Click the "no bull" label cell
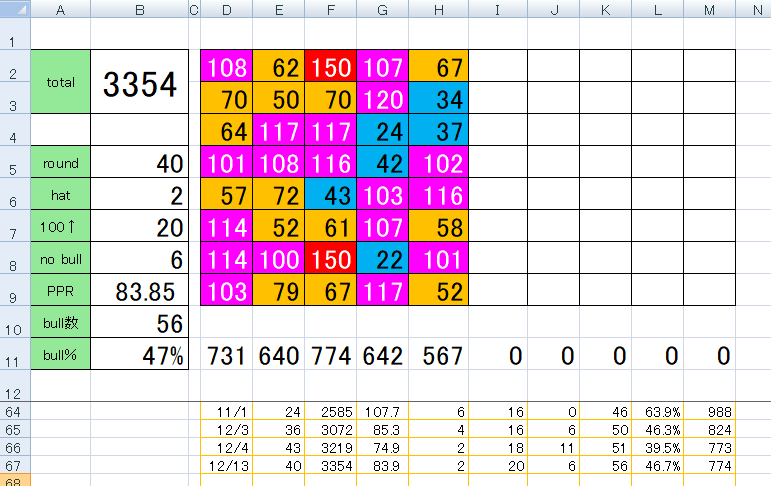Screen dimensions: 771x486 [60, 258]
